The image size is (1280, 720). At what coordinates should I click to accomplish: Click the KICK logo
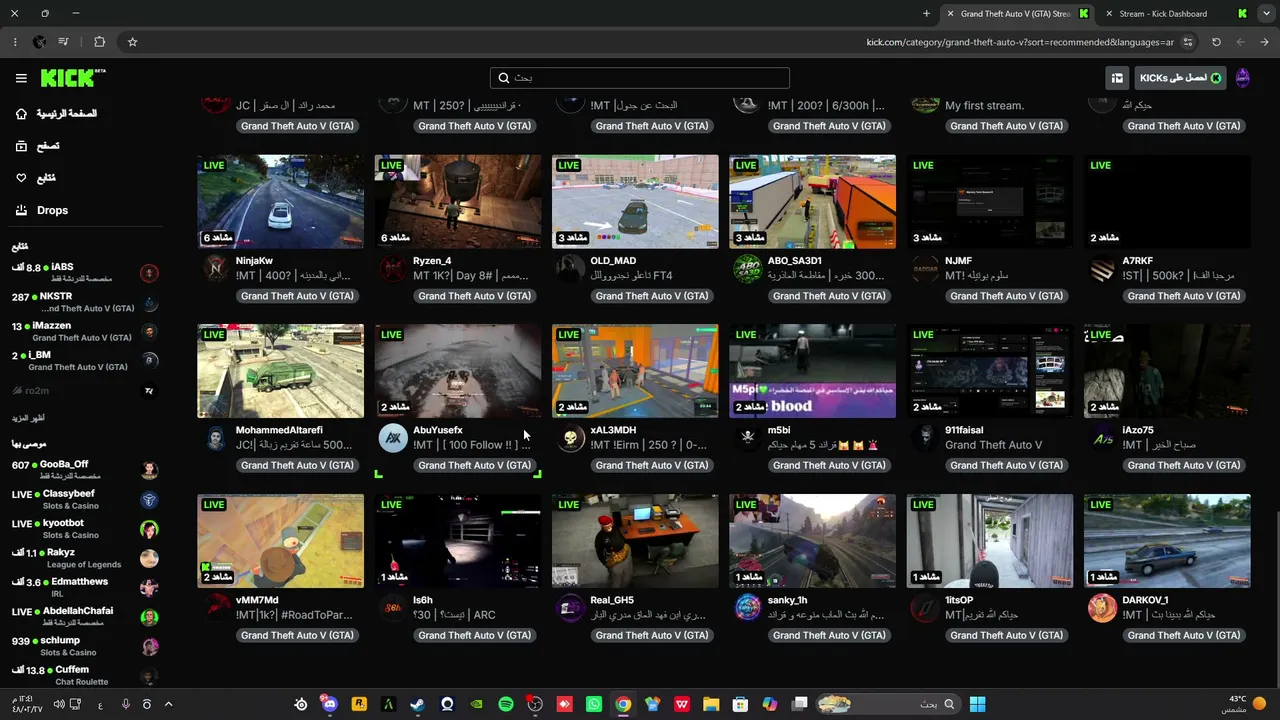pyautogui.click(x=72, y=78)
